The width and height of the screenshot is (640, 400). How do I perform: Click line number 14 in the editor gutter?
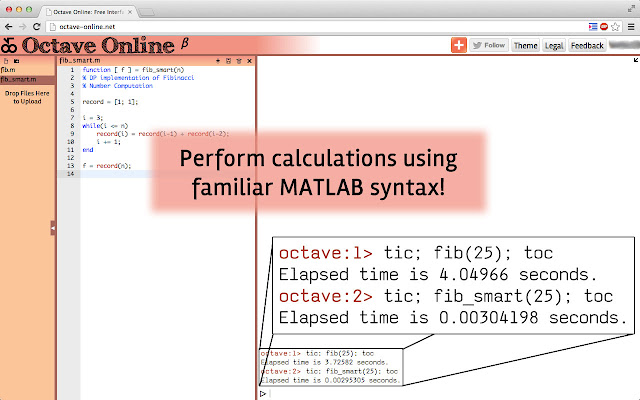pyautogui.click(x=71, y=174)
